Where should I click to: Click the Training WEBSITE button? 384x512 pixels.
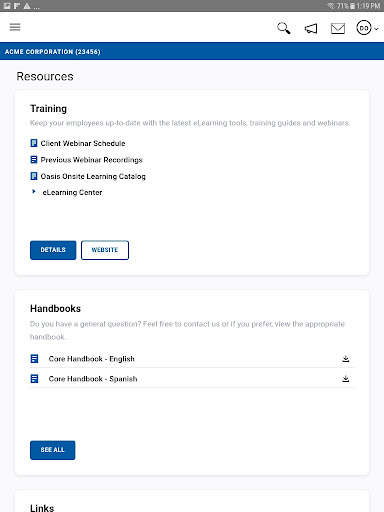click(105, 250)
